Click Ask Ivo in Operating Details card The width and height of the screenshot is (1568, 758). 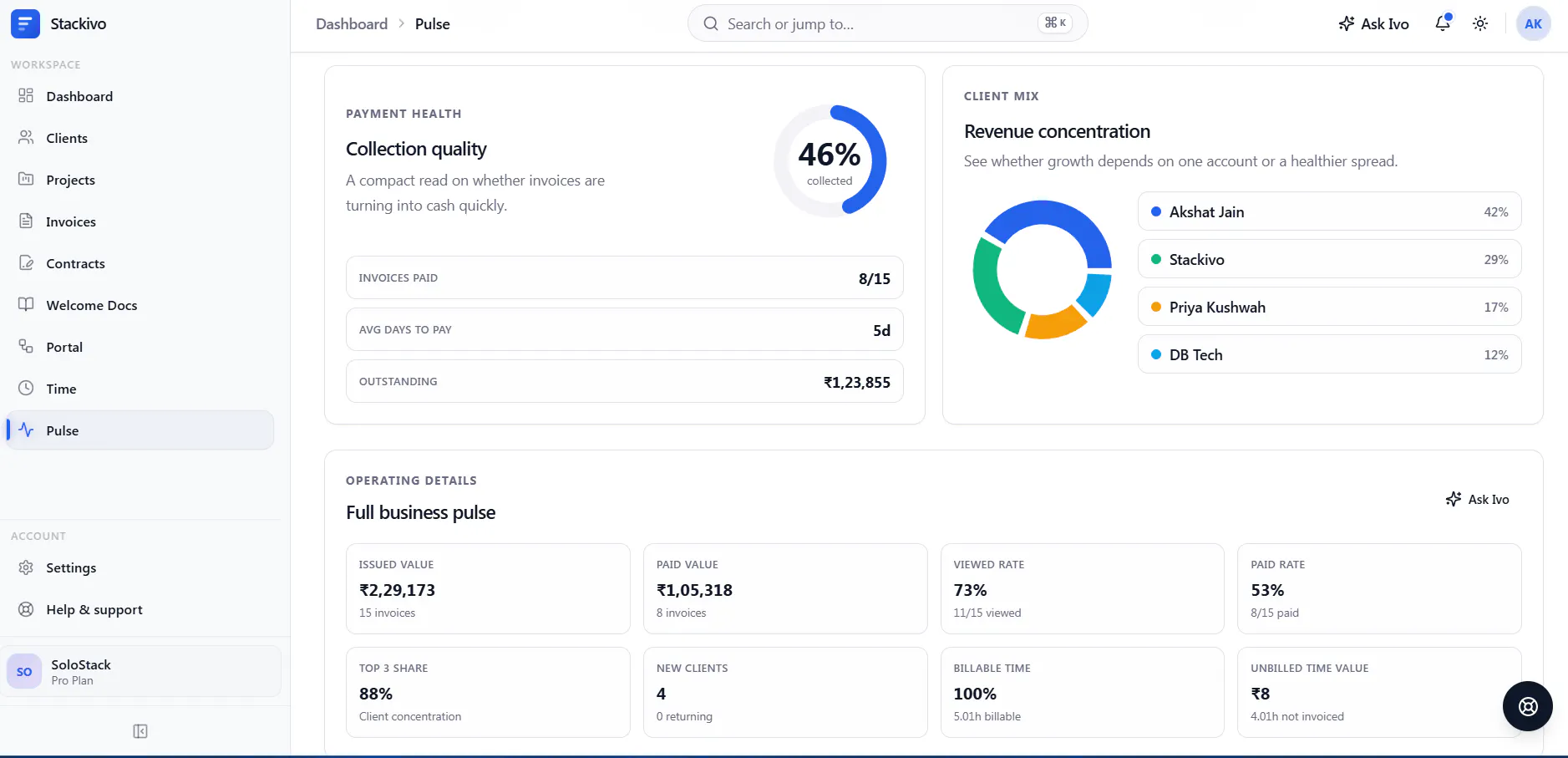click(1477, 499)
